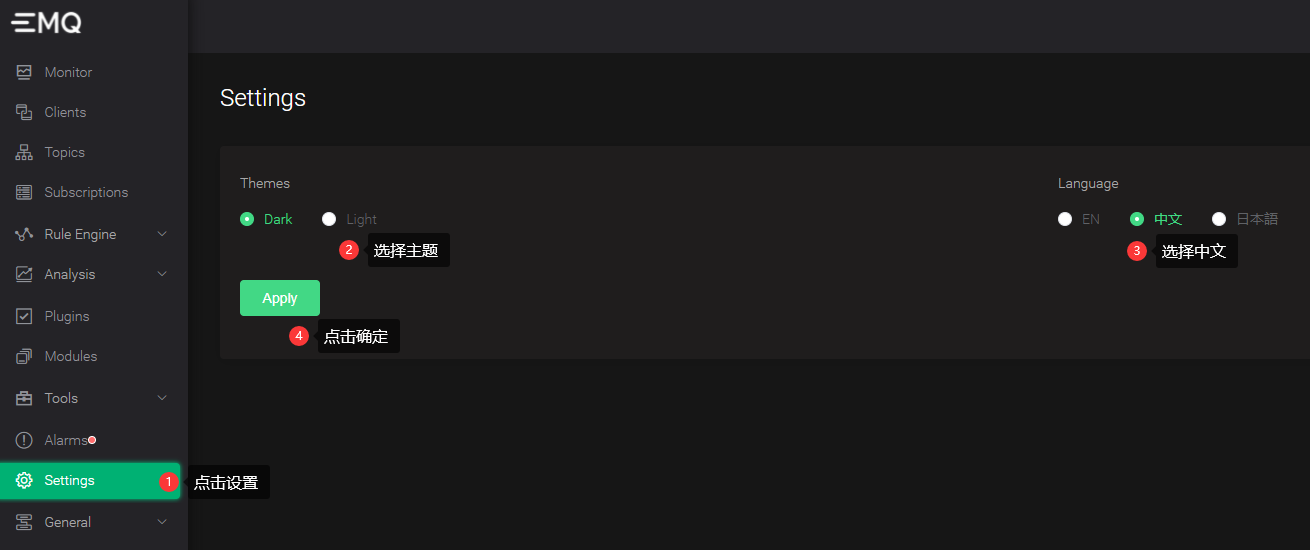Click the Apply button
The image size is (1310, 550).
pos(280,298)
